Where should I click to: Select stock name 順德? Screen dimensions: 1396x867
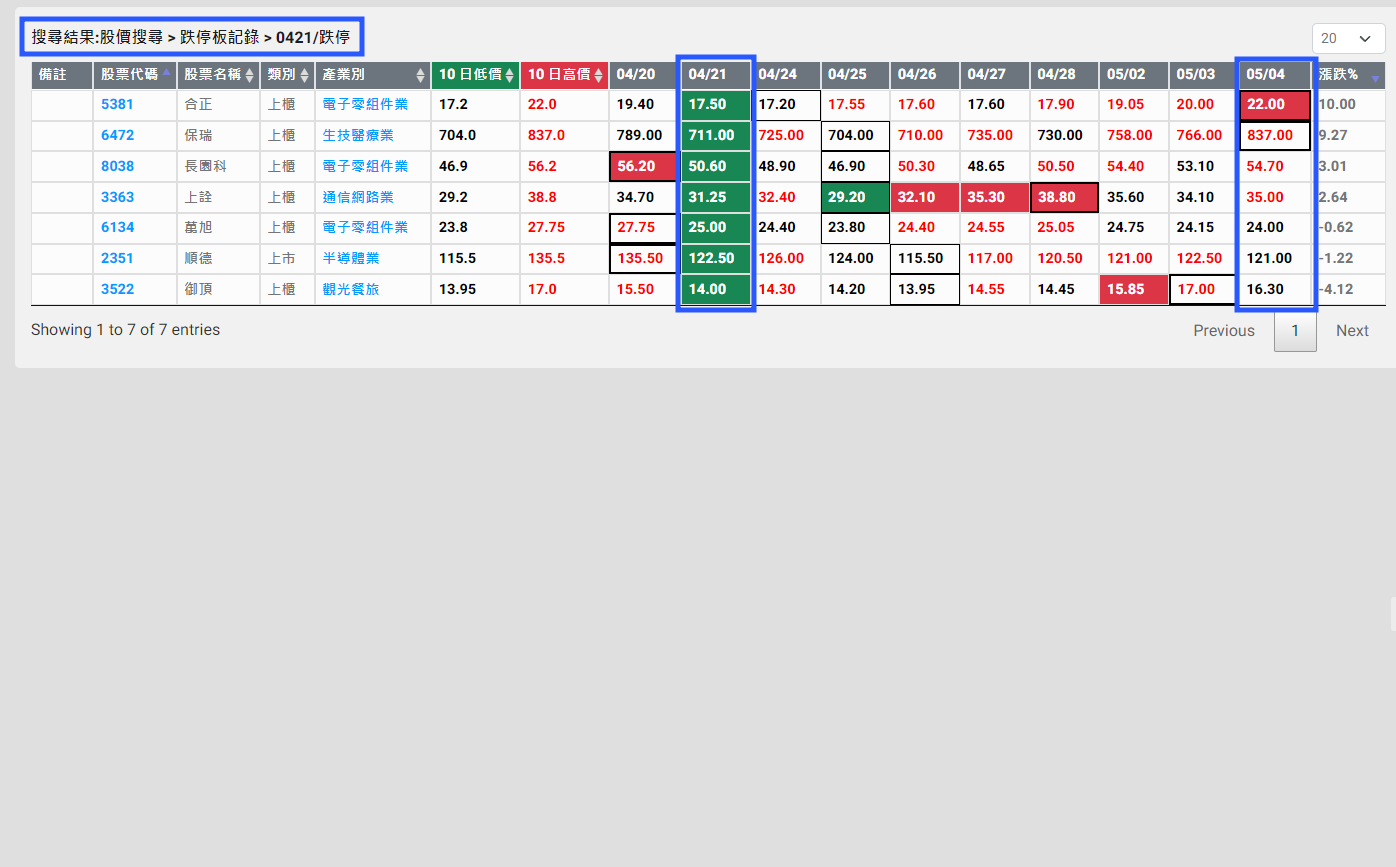[199, 258]
